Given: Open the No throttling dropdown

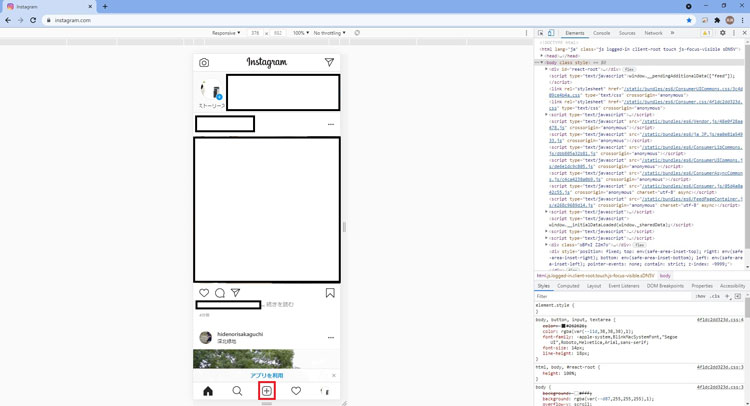Looking at the screenshot, I should (329, 33).
